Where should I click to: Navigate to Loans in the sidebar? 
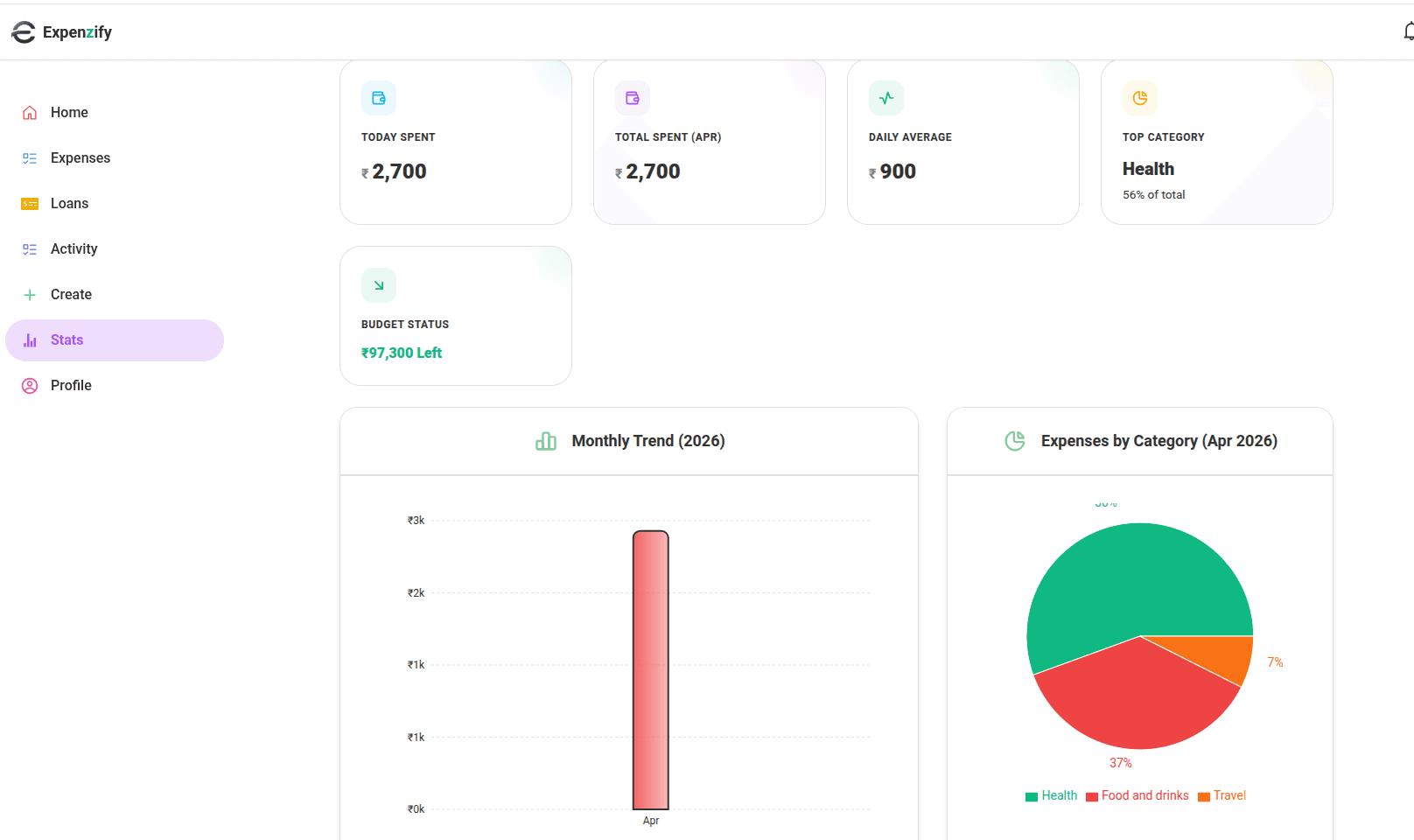pos(69,203)
